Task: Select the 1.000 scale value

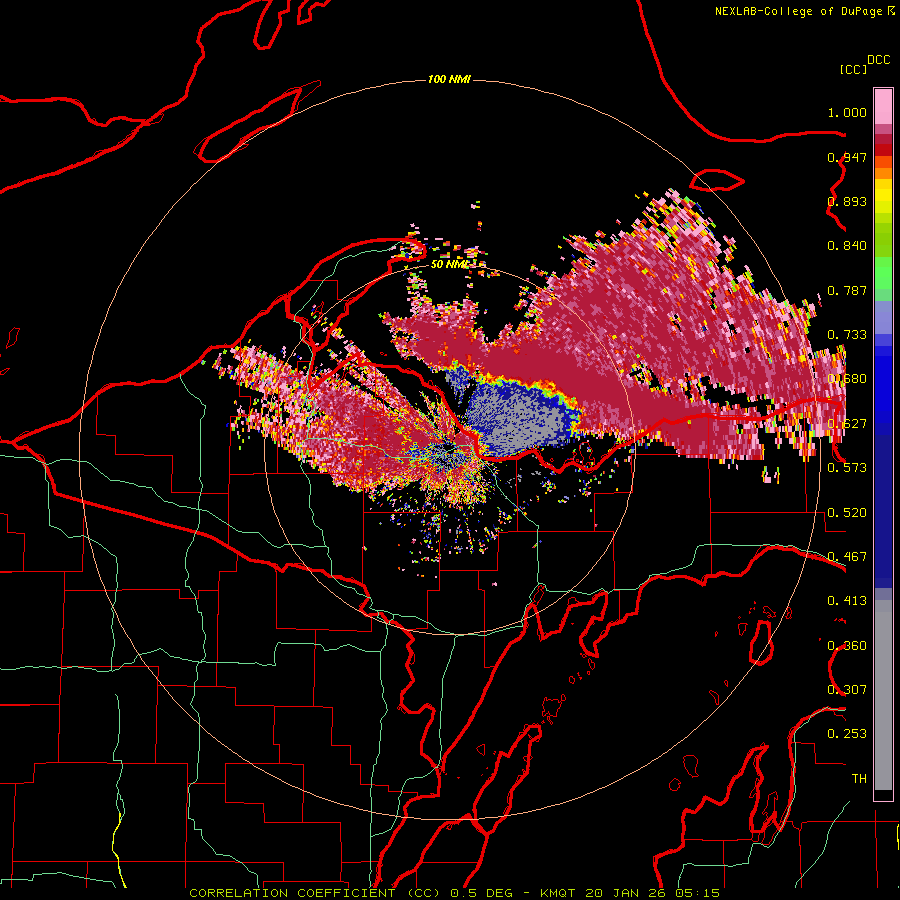Action: 847,112
